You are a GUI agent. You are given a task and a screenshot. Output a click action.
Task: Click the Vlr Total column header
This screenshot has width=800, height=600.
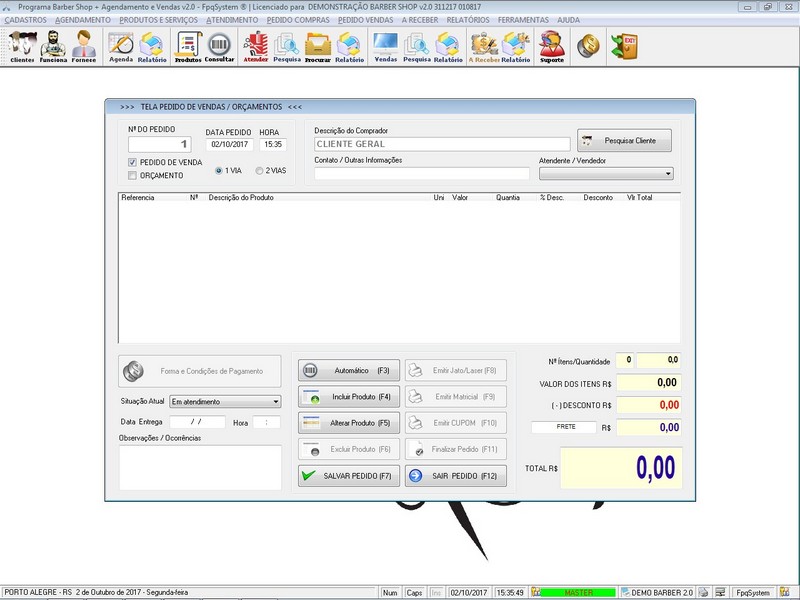[639, 197]
